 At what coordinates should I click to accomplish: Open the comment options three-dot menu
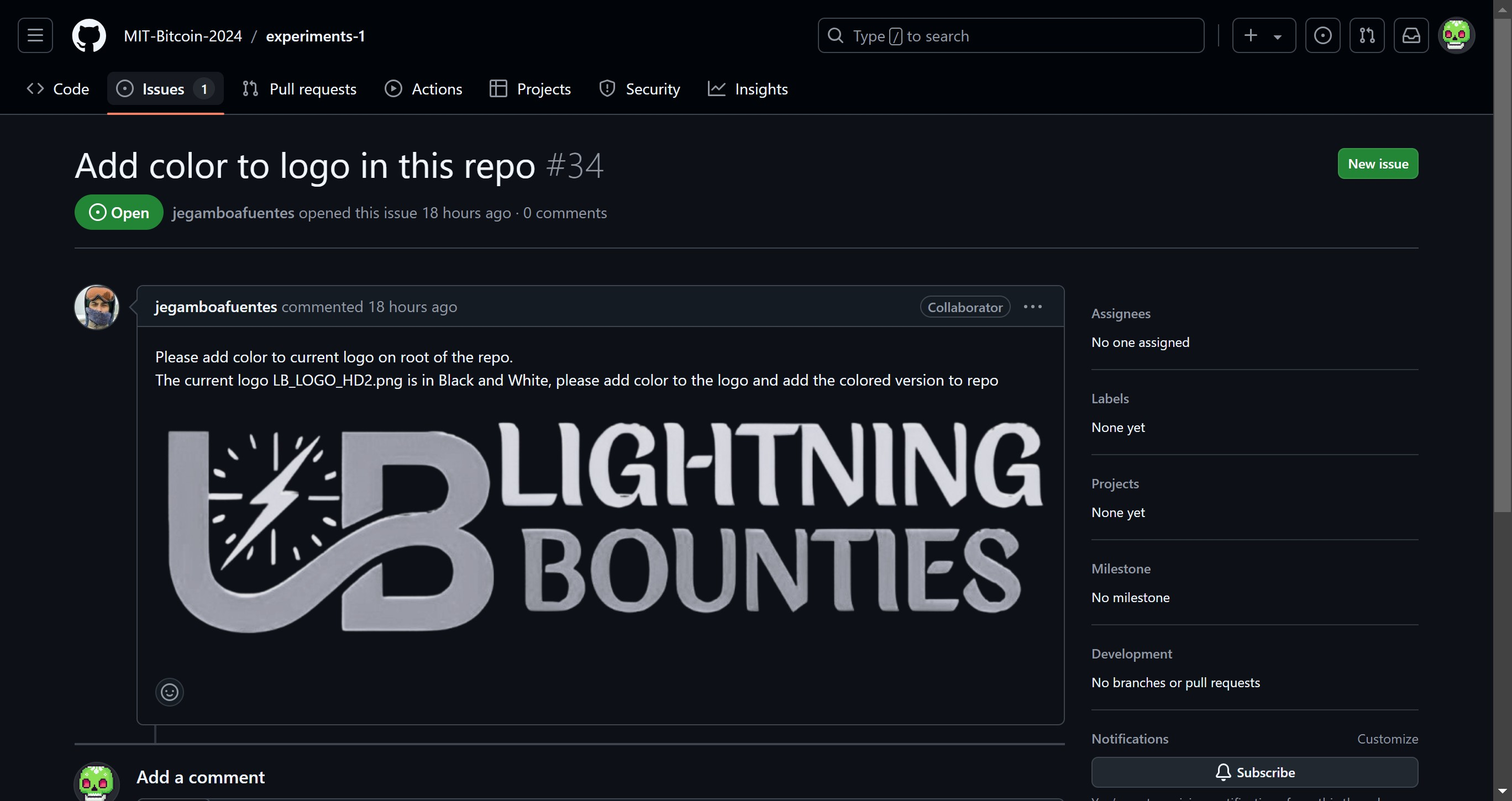click(1032, 307)
